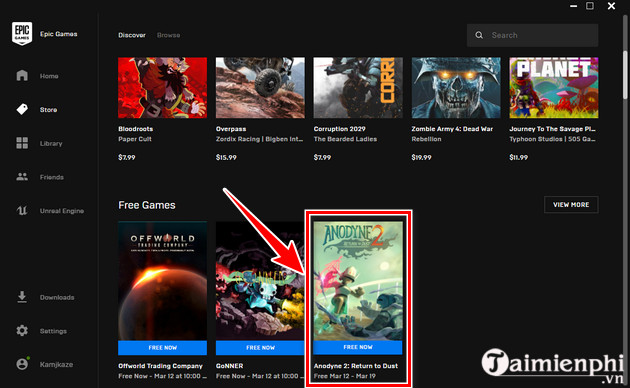Open the Friends people icon

coord(22,177)
